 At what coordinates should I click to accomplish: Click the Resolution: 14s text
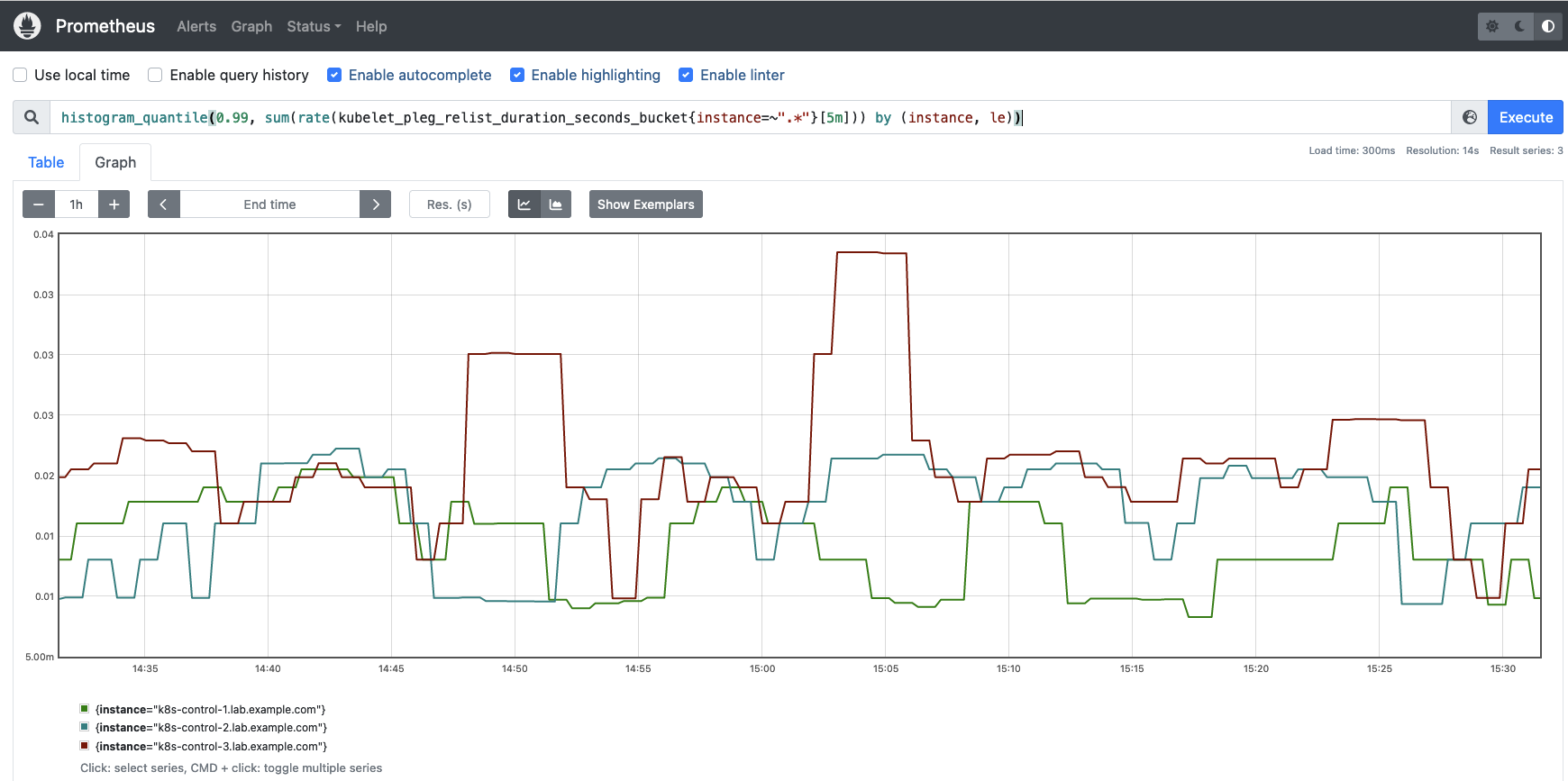coord(1442,150)
